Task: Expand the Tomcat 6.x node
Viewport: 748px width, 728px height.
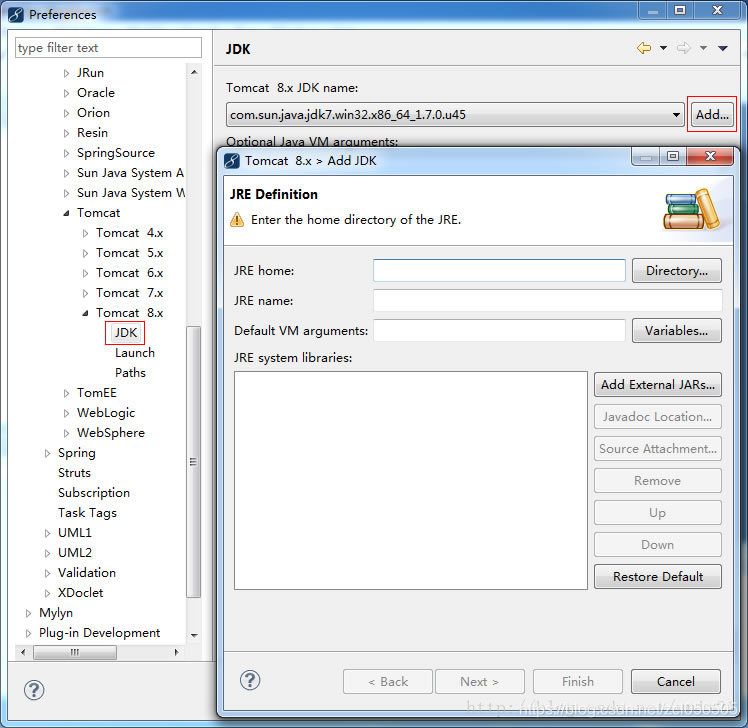Action: coord(85,273)
